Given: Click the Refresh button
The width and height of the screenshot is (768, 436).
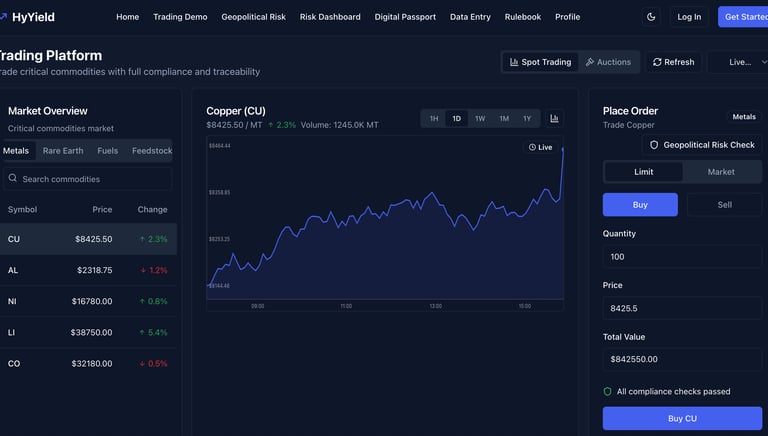Looking at the screenshot, I should pos(673,62).
